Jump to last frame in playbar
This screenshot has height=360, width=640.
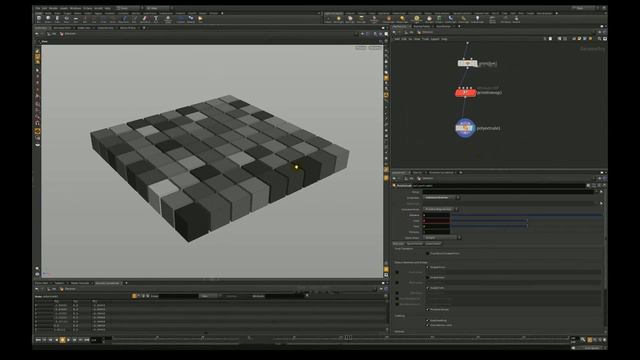pos(87,340)
